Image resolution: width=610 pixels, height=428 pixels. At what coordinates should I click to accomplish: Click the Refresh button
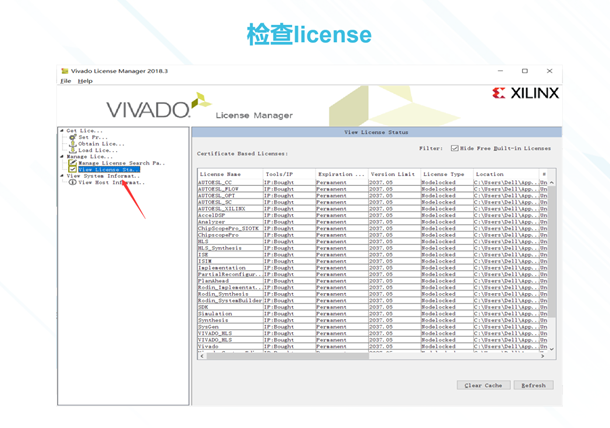point(533,385)
